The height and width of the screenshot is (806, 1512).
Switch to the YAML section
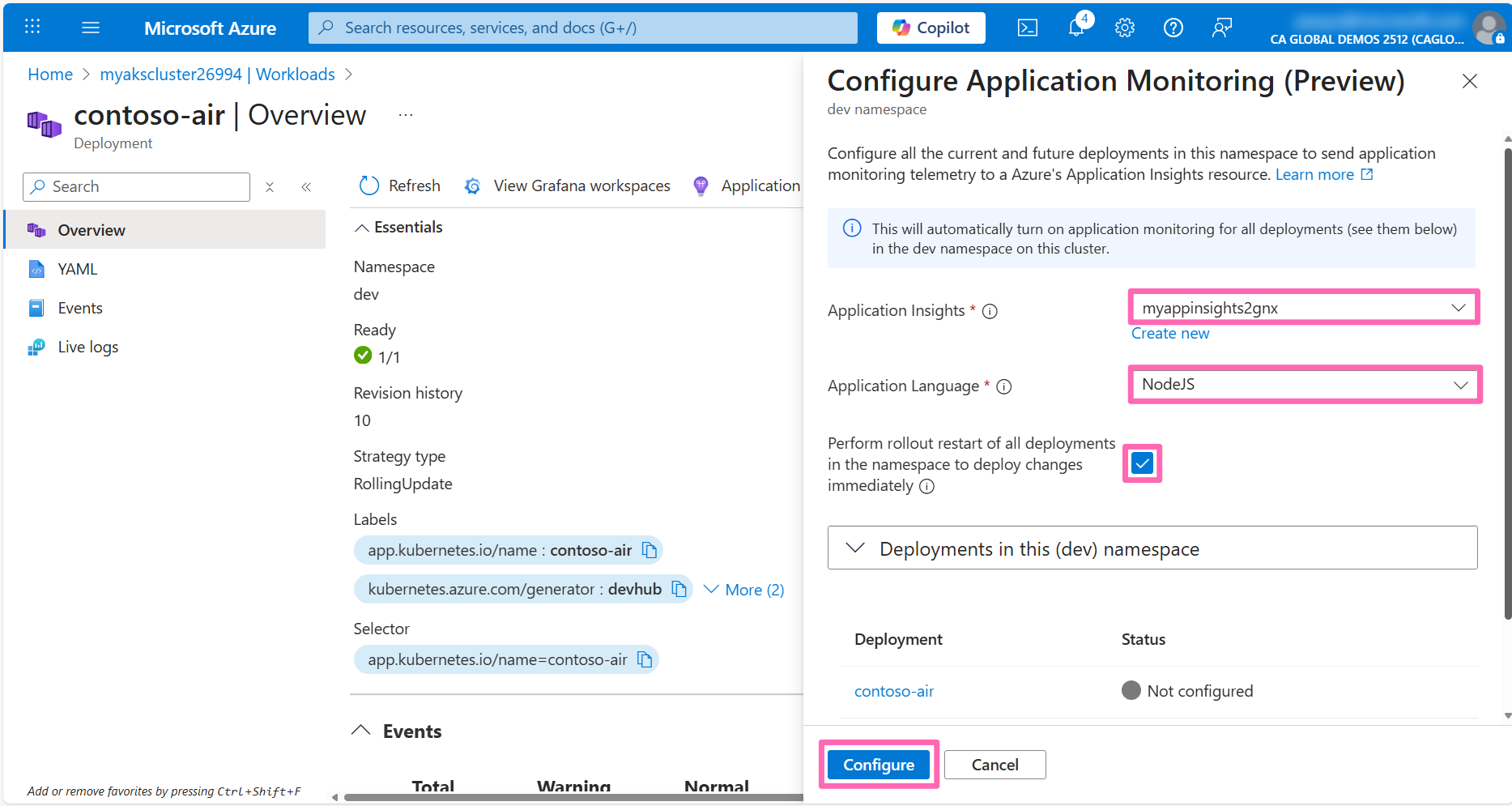tap(77, 268)
